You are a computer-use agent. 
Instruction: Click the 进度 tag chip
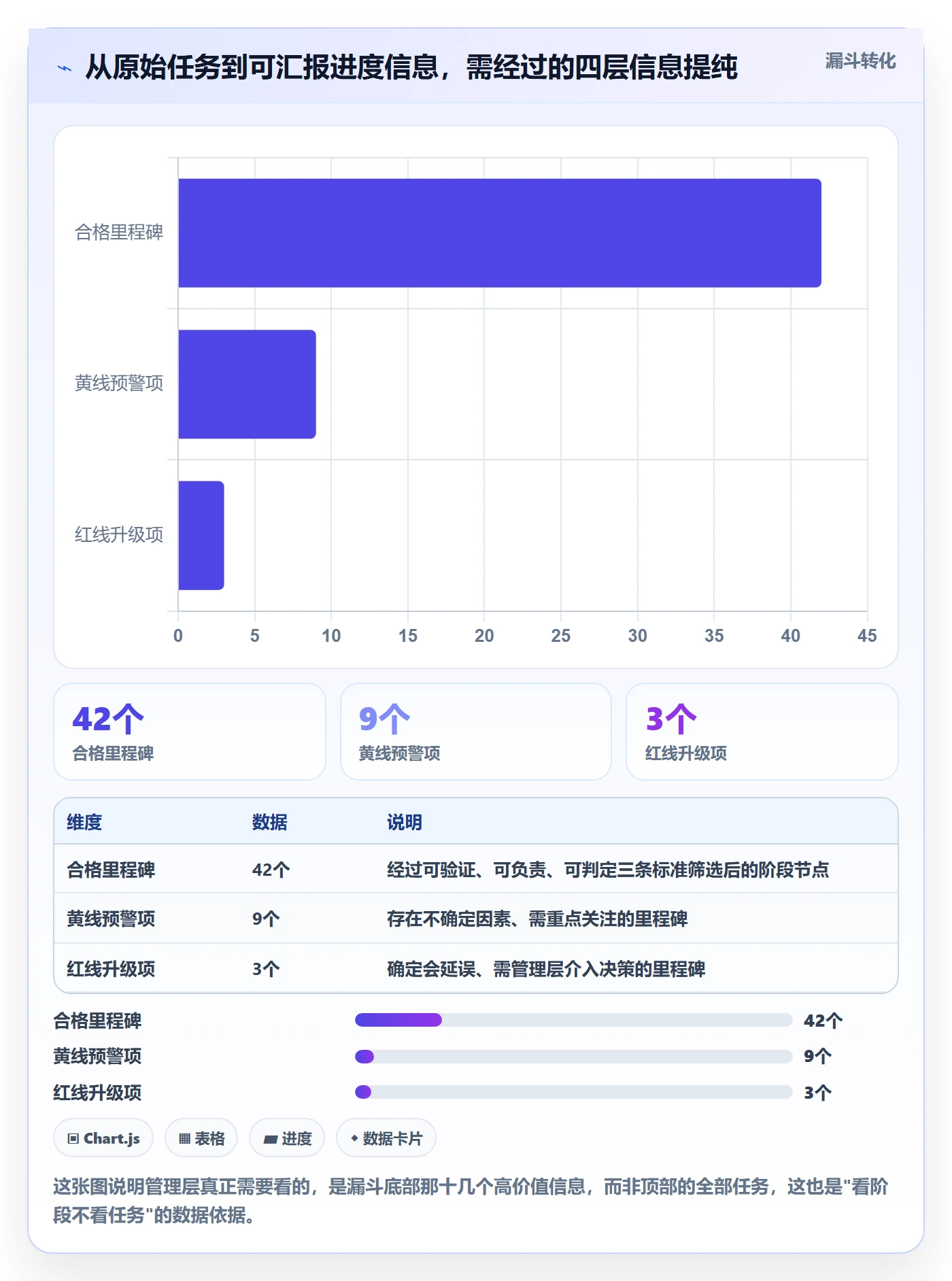287,1138
